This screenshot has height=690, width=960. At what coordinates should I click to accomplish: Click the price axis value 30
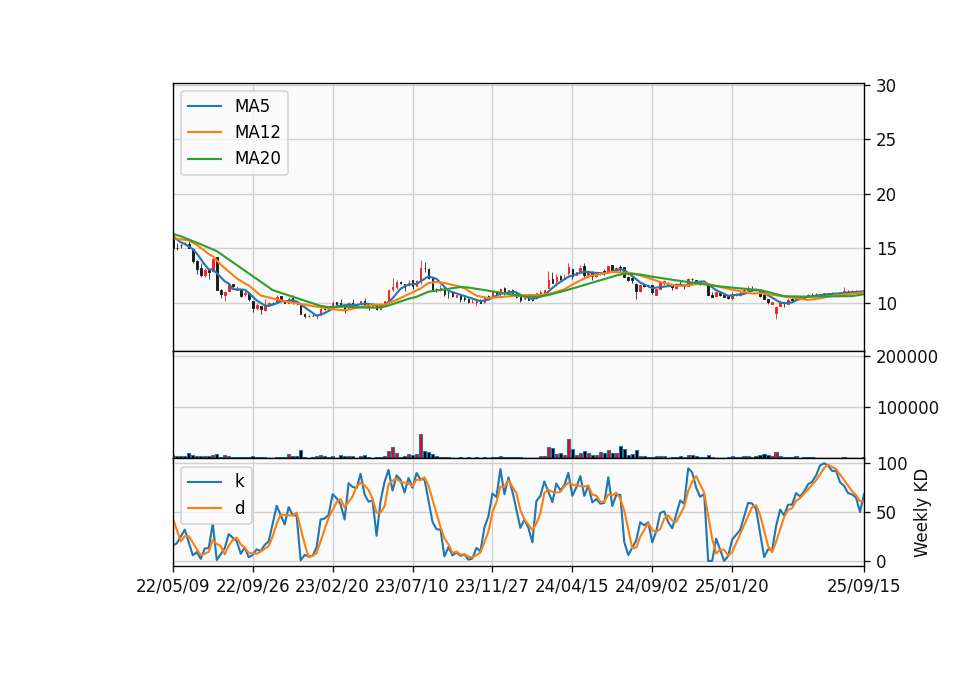coord(886,86)
